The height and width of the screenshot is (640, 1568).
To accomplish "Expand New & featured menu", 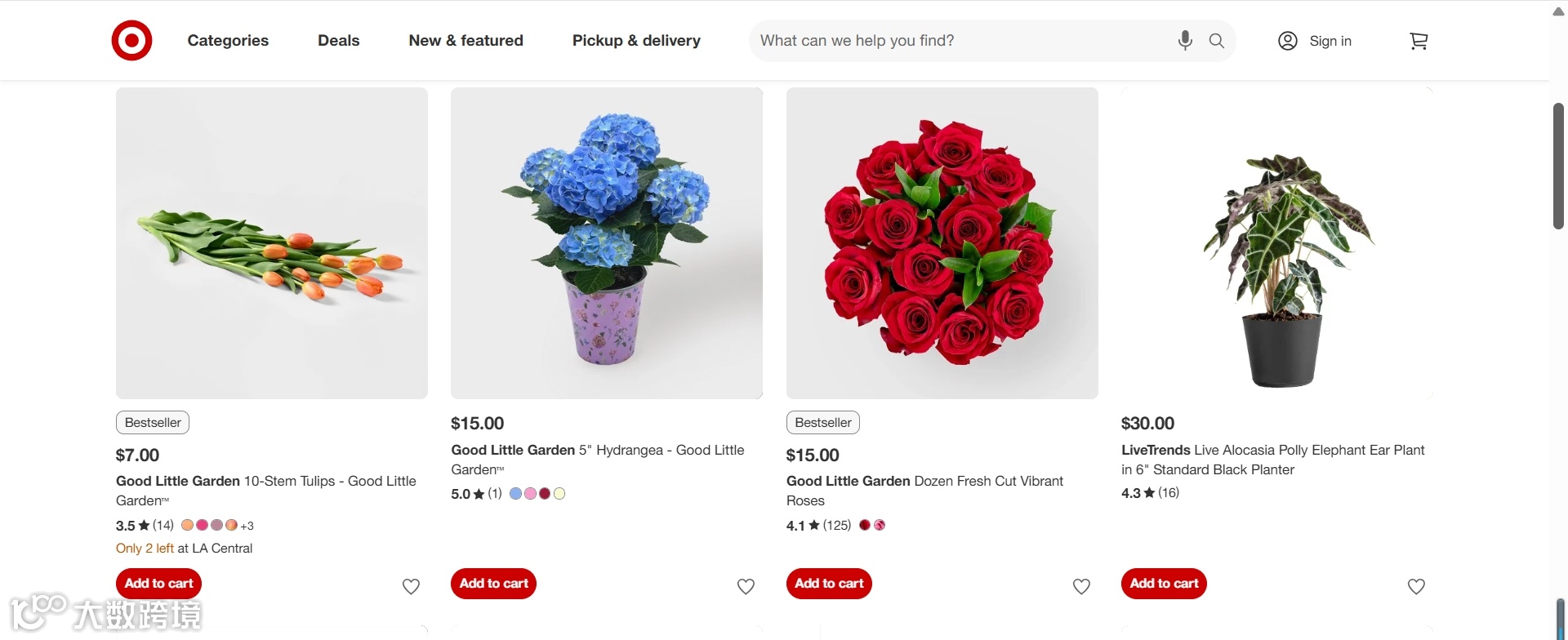I will [x=465, y=41].
